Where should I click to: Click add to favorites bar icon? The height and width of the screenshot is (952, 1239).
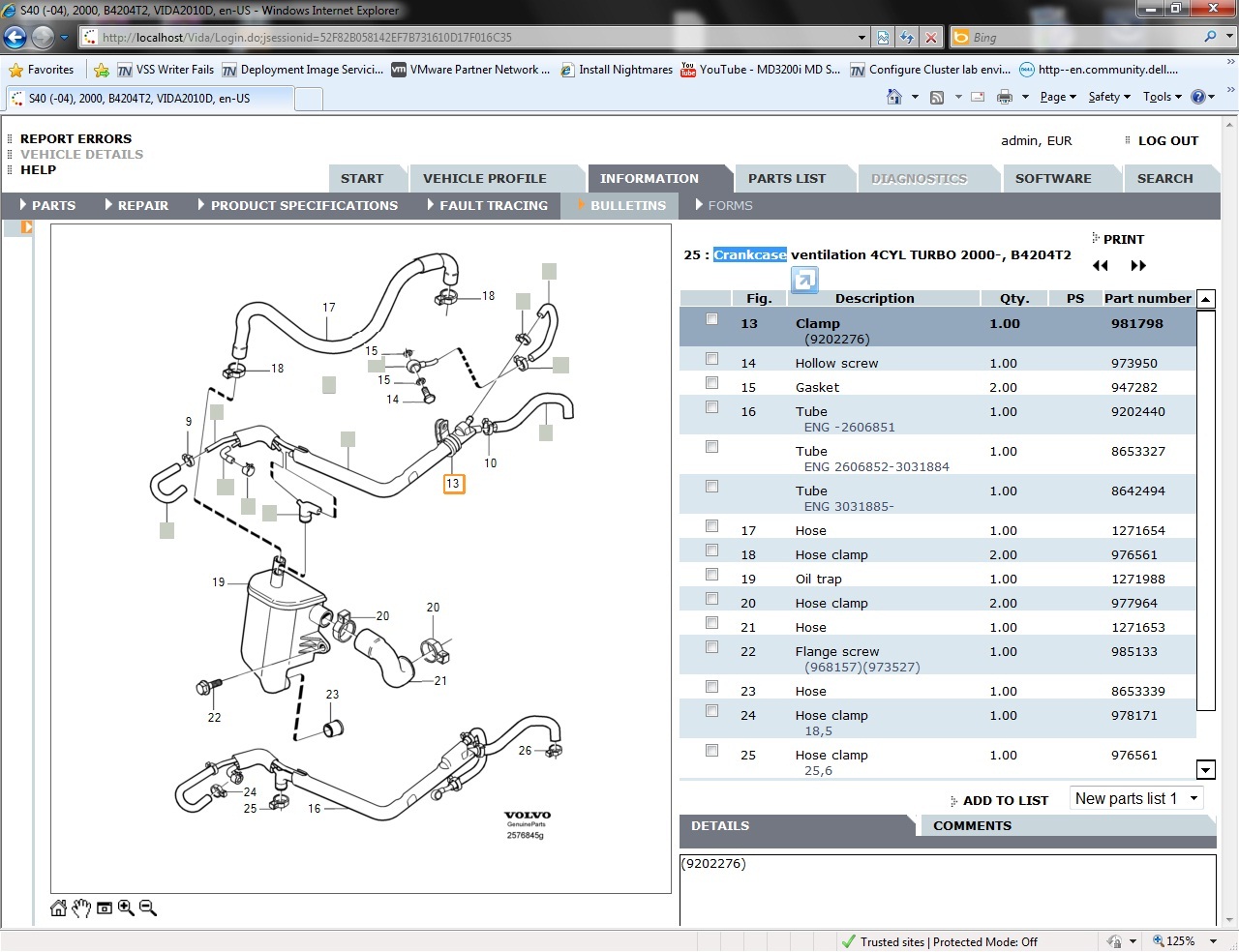[102, 70]
